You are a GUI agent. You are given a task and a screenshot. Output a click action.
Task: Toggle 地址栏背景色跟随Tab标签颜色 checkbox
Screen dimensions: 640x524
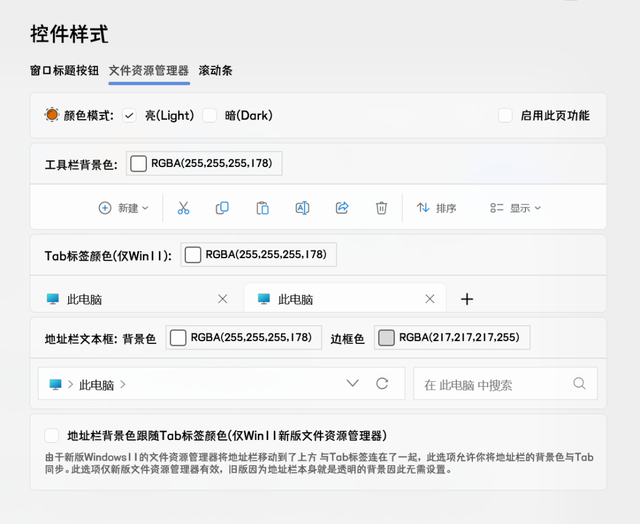pyautogui.click(x=52, y=435)
